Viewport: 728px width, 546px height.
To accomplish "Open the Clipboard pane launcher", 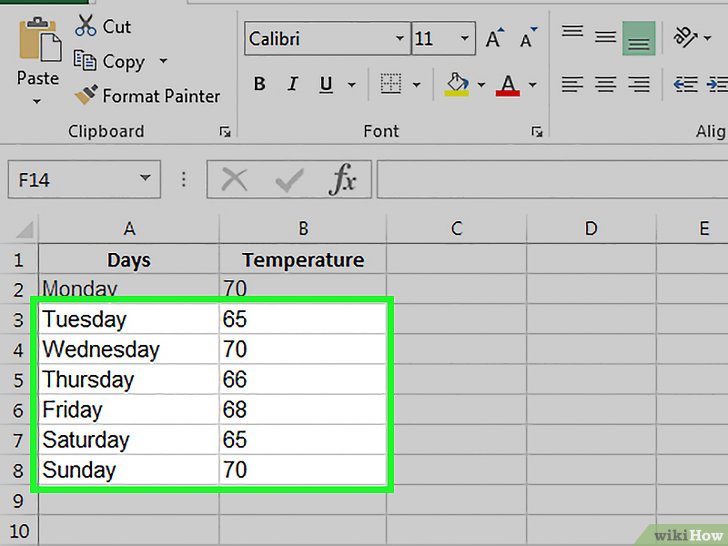I will pos(225,131).
